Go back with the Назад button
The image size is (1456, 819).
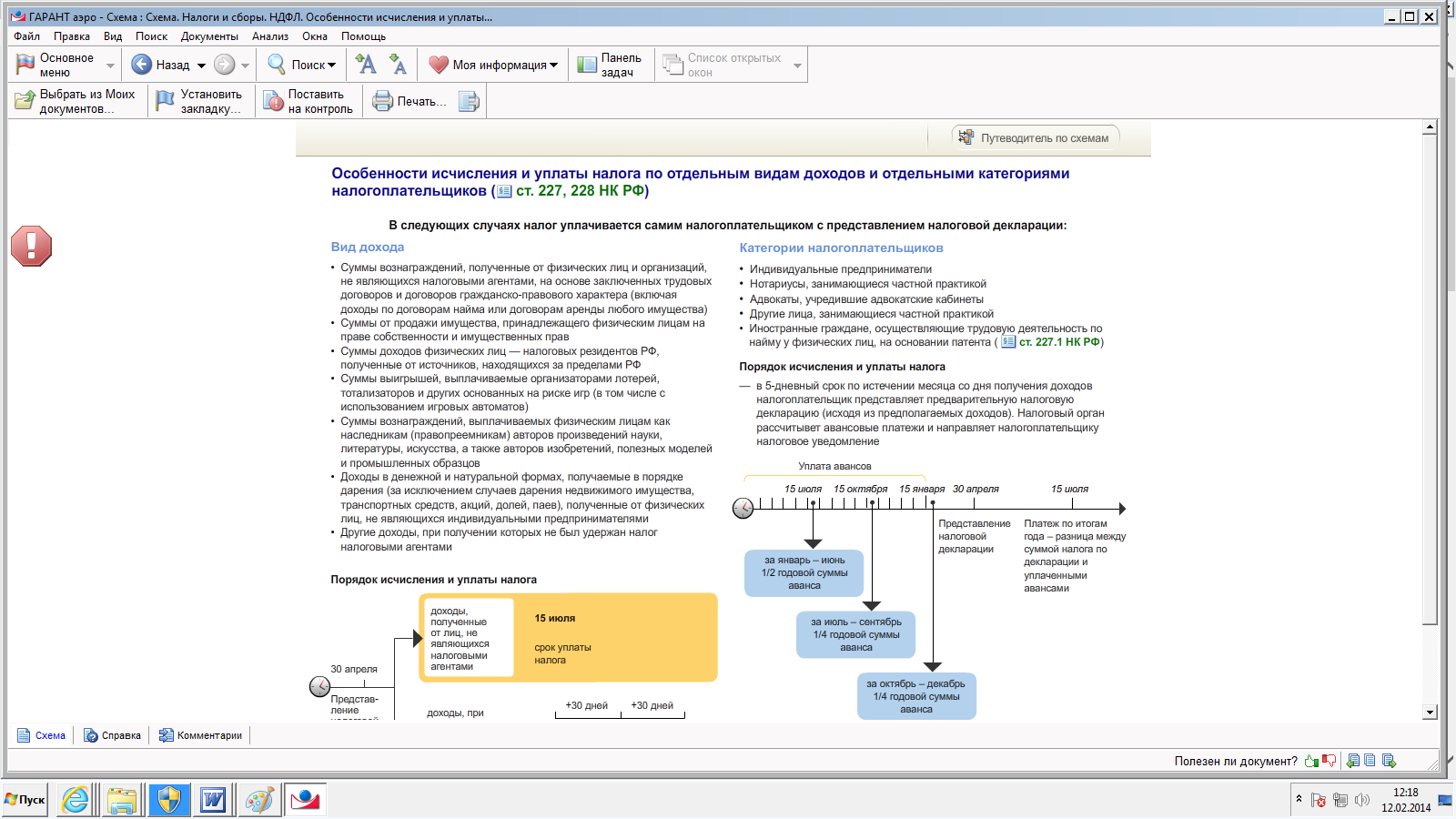coord(160,65)
